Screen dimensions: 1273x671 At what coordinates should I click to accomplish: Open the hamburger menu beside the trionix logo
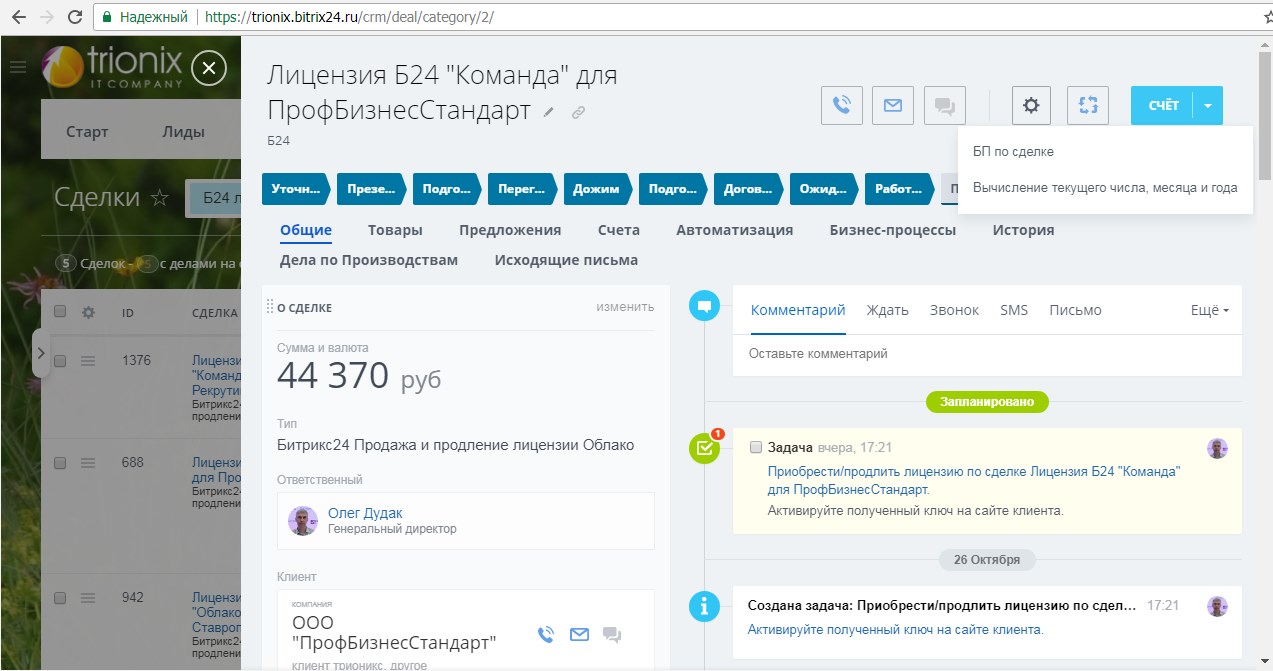(x=17, y=68)
